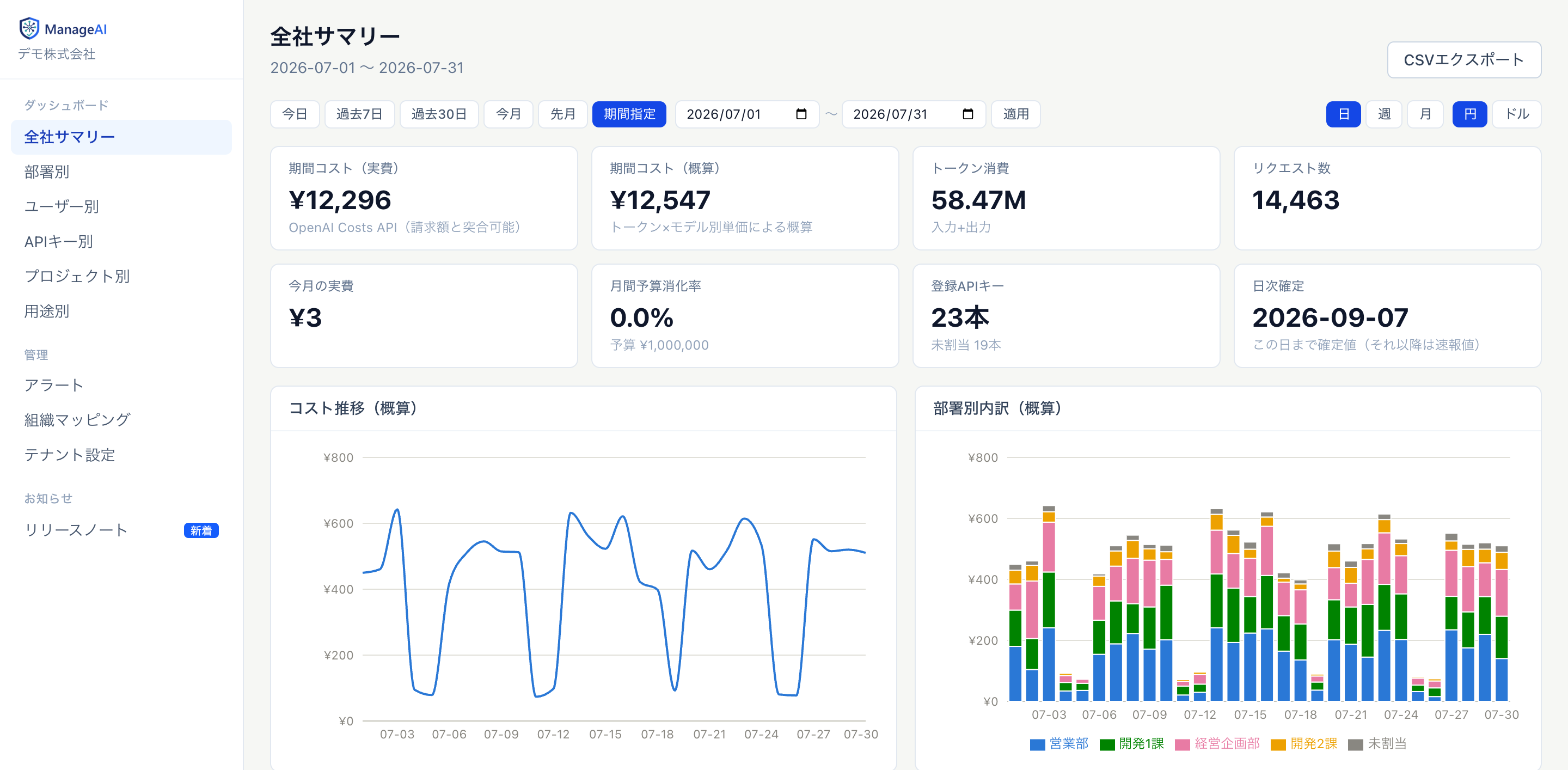Open ユーザー別 in the sidebar
The image size is (1568, 770).
click(x=121, y=206)
